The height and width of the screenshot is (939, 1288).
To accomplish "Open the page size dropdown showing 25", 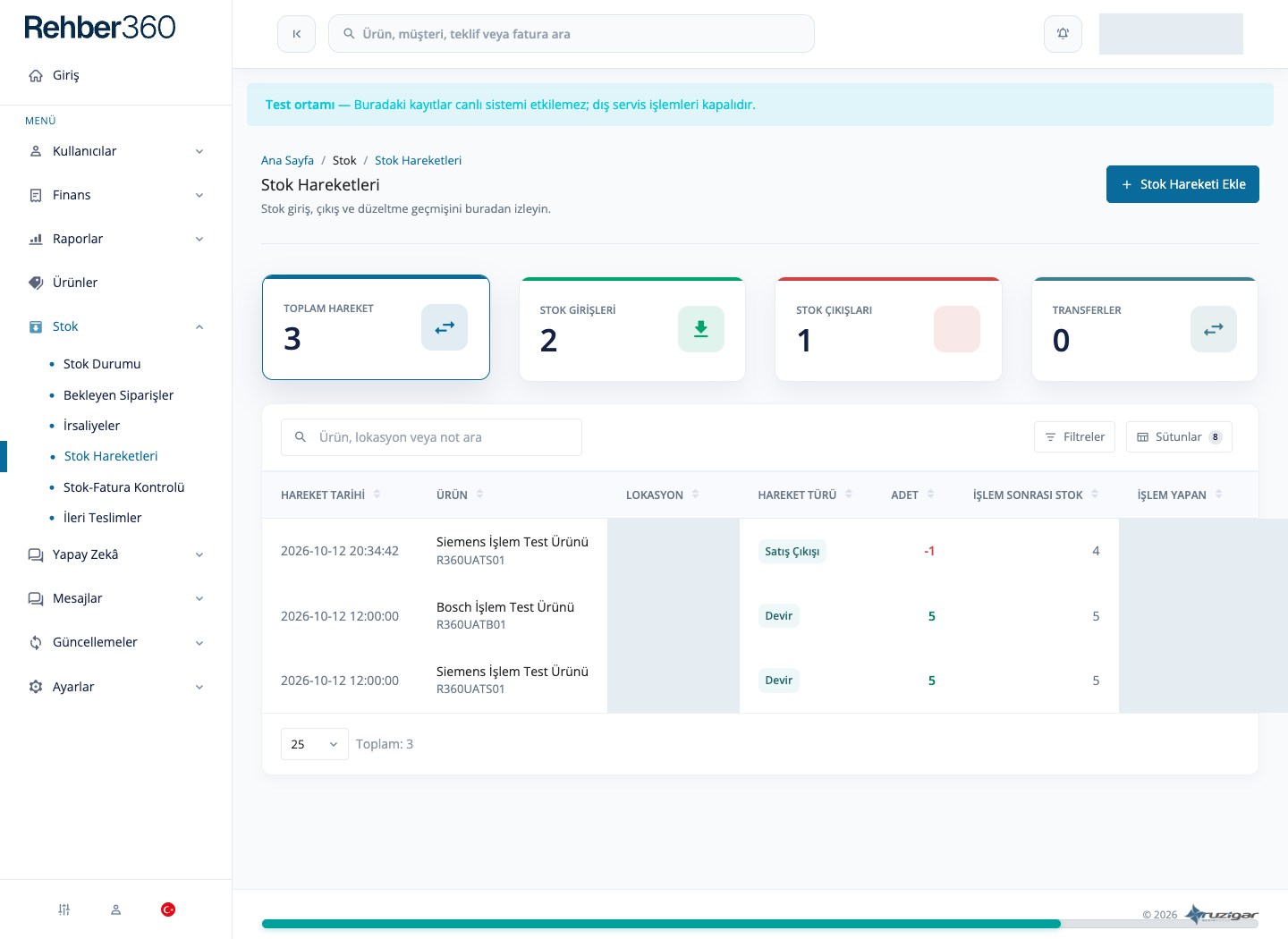I will coord(315,744).
